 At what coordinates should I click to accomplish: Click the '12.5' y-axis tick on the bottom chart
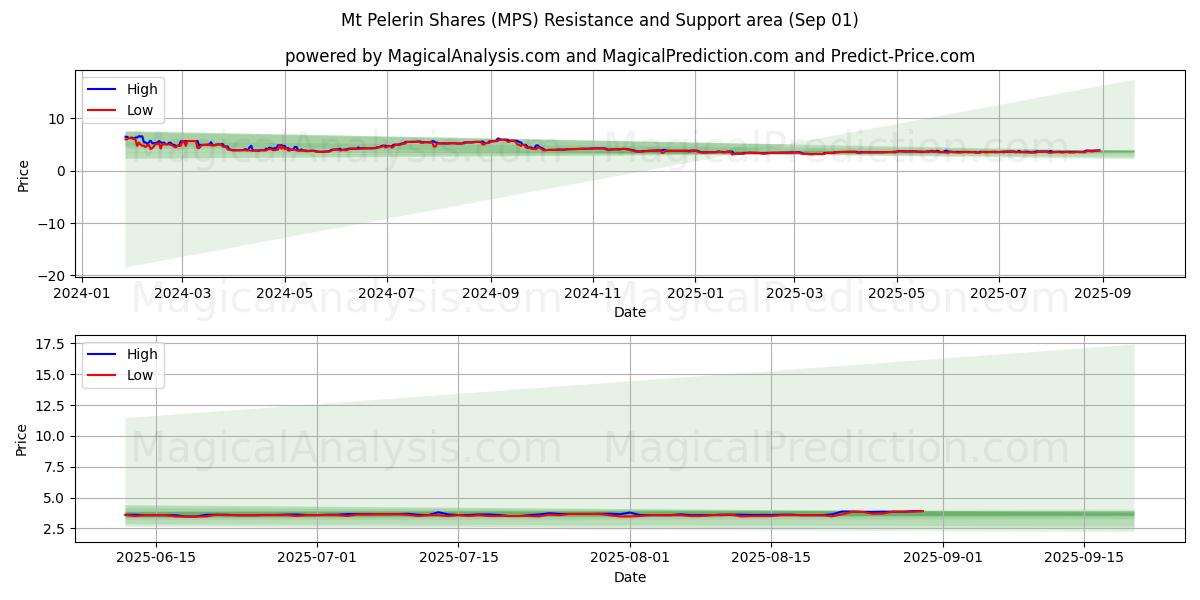click(x=51, y=406)
